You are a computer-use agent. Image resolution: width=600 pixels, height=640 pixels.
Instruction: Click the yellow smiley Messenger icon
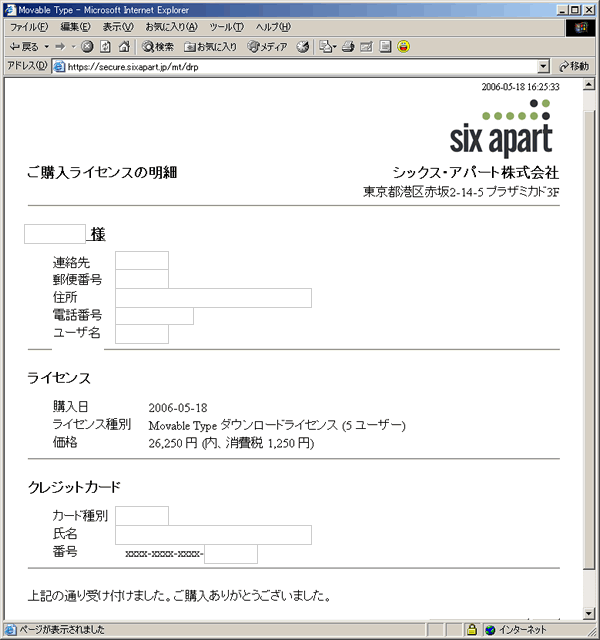tap(403, 47)
